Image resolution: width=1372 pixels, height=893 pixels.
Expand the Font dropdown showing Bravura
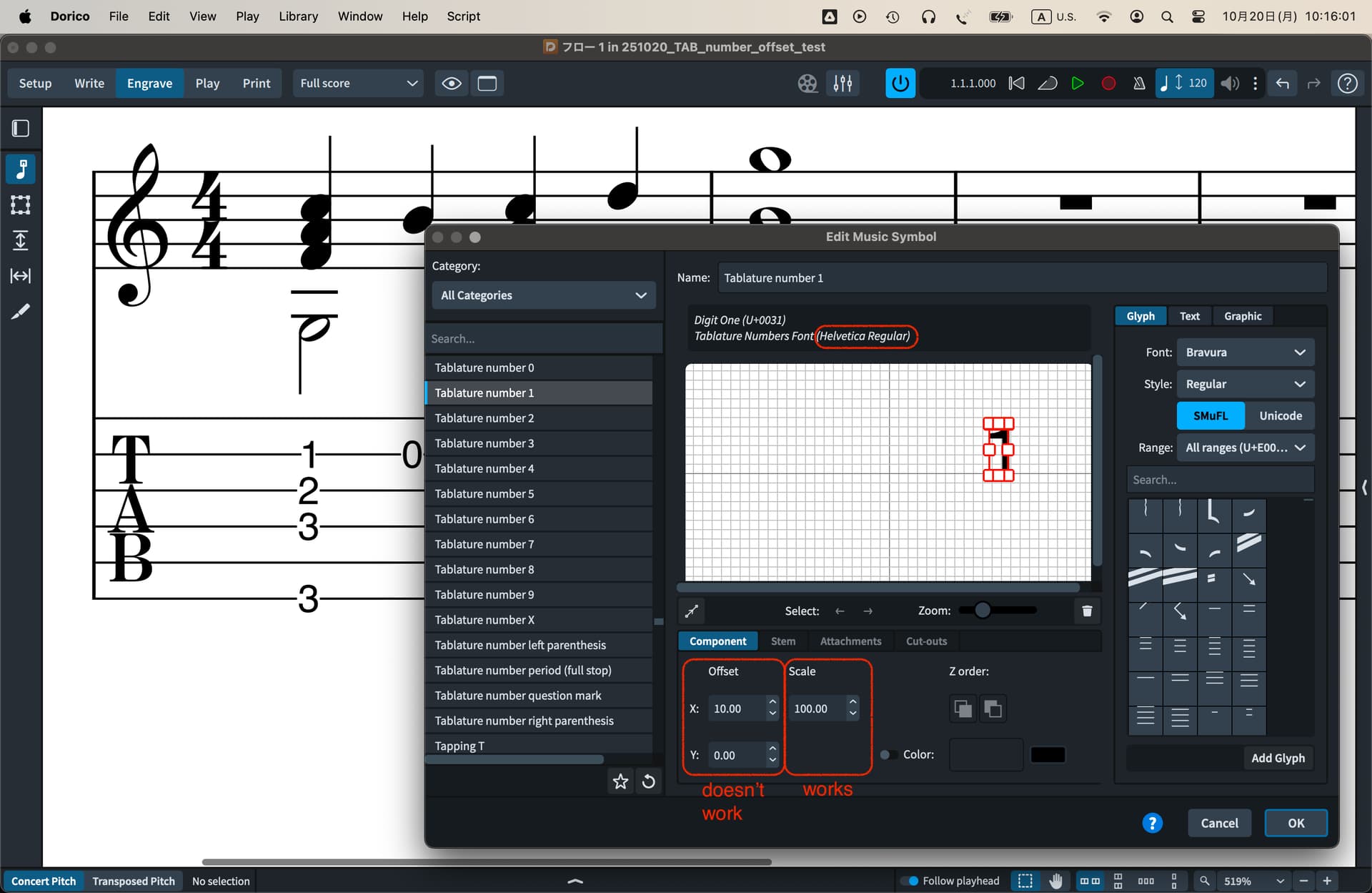pos(1244,352)
